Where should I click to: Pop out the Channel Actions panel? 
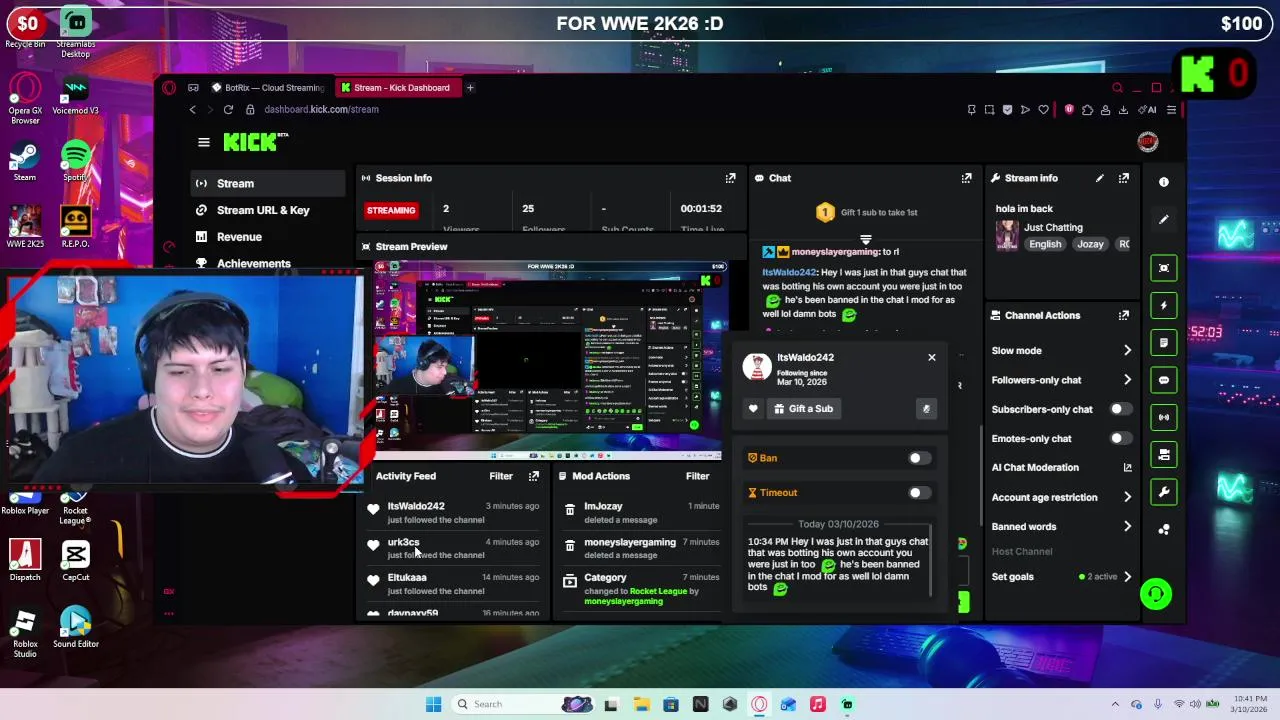[x=1124, y=315]
